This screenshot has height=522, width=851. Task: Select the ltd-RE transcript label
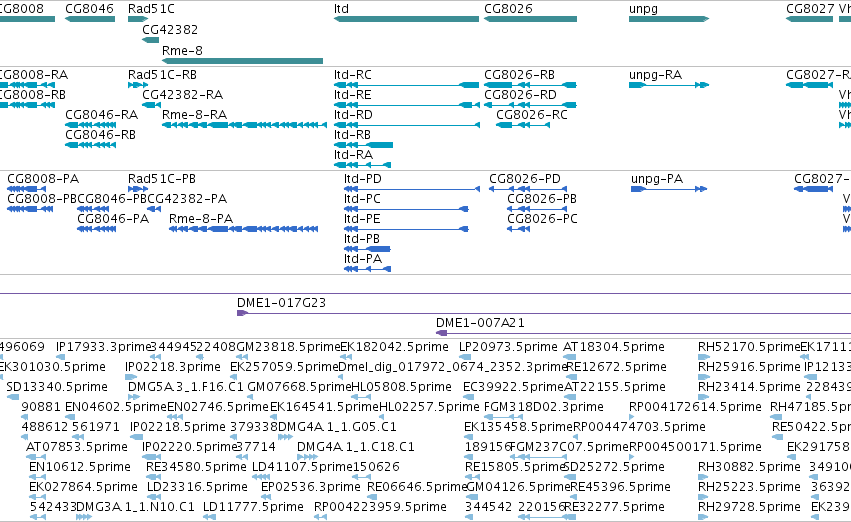click(x=353, y=95)
